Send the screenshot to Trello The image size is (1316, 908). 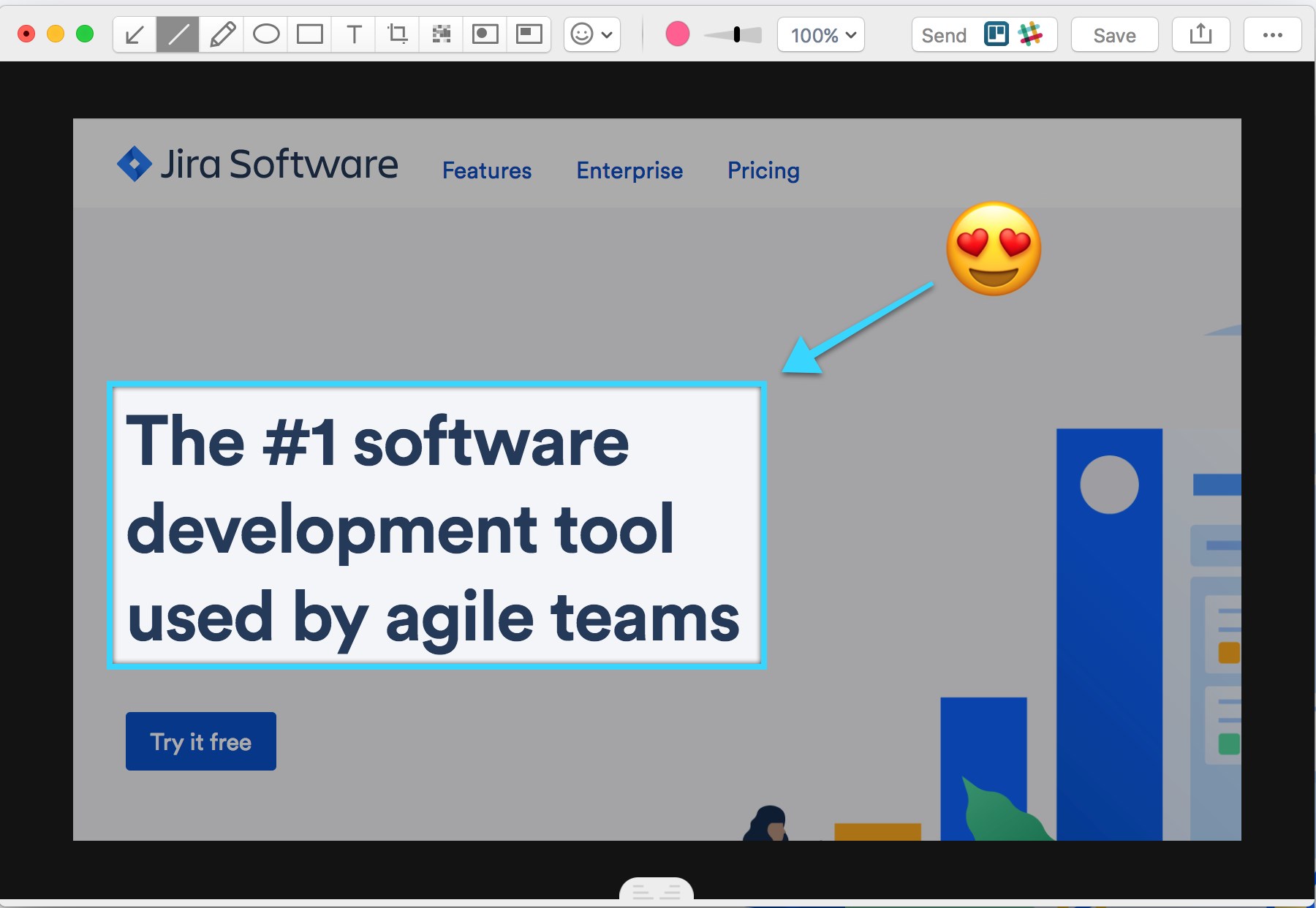(996, 34)
